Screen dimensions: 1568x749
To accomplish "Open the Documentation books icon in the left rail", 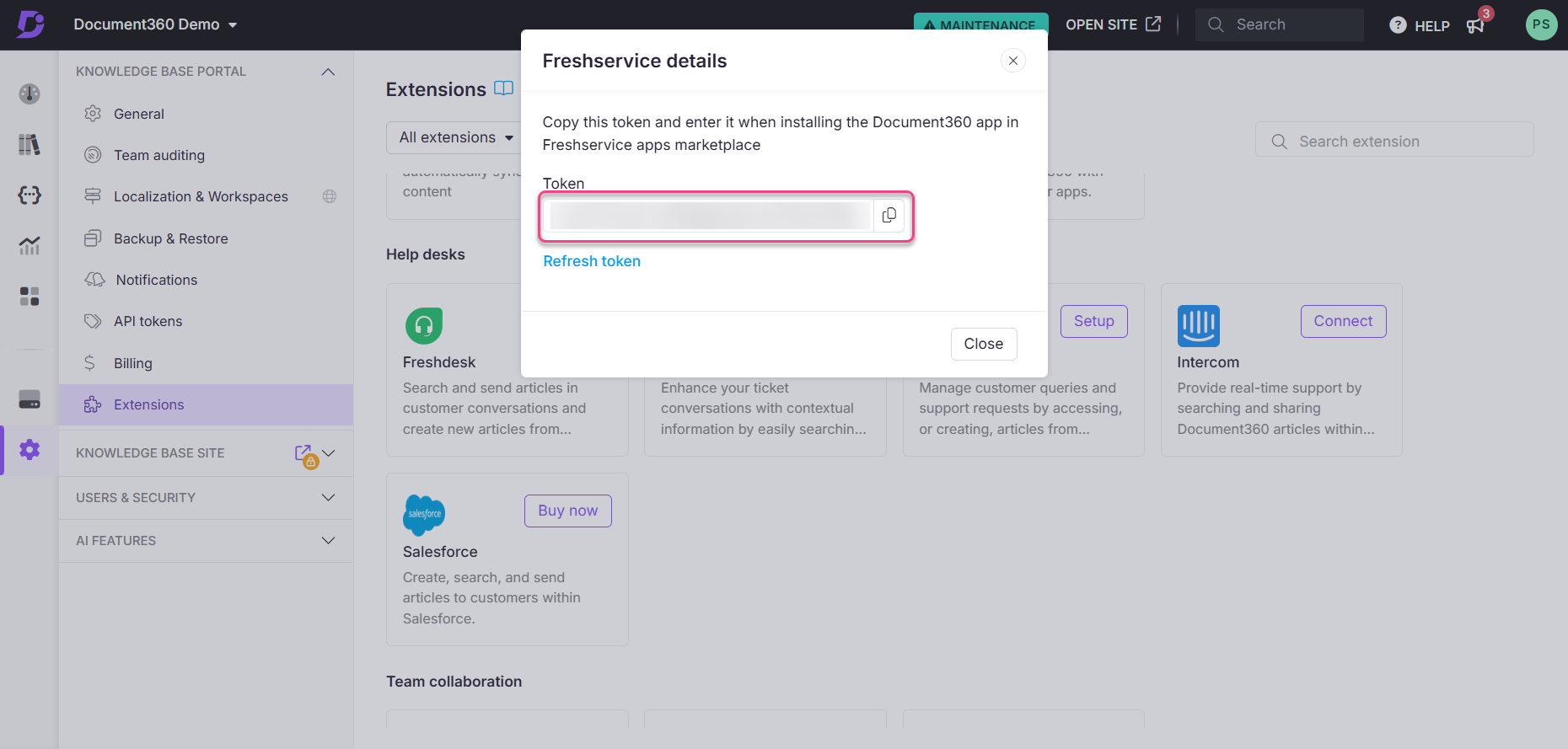I will (x=30, y=144).
